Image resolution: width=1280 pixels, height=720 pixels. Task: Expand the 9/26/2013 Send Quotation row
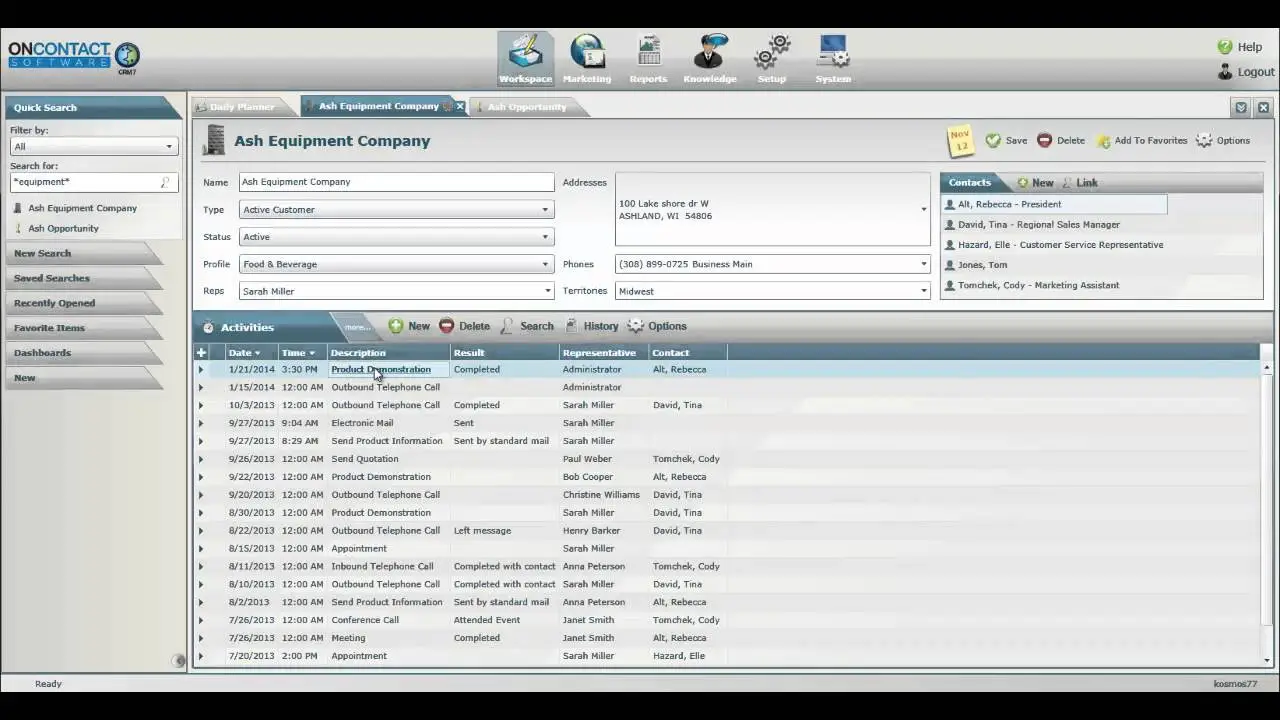point(200,459)
